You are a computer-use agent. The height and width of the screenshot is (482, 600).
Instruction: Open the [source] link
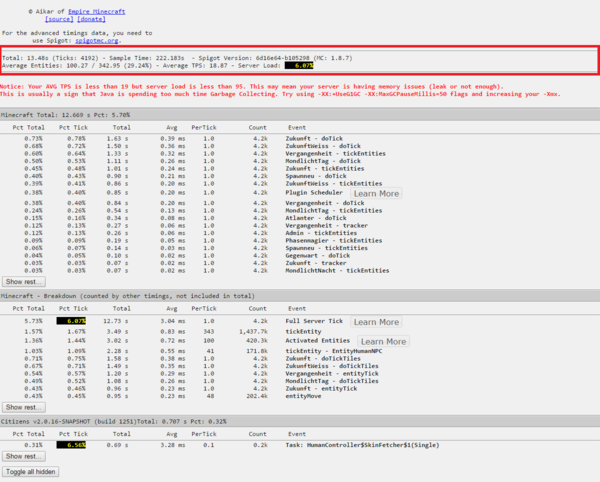click(x=59, y=19)
